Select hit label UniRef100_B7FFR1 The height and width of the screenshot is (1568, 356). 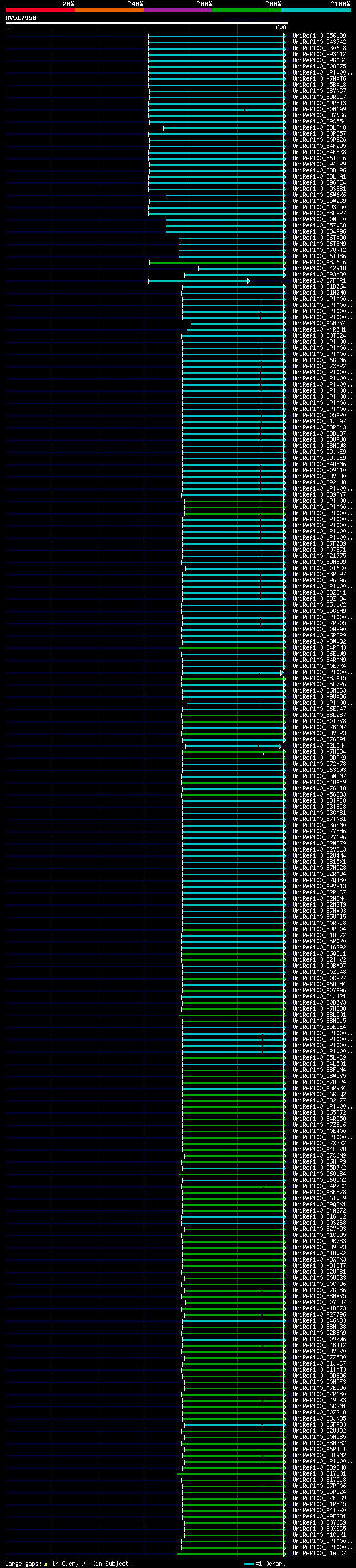pos(319,280)
